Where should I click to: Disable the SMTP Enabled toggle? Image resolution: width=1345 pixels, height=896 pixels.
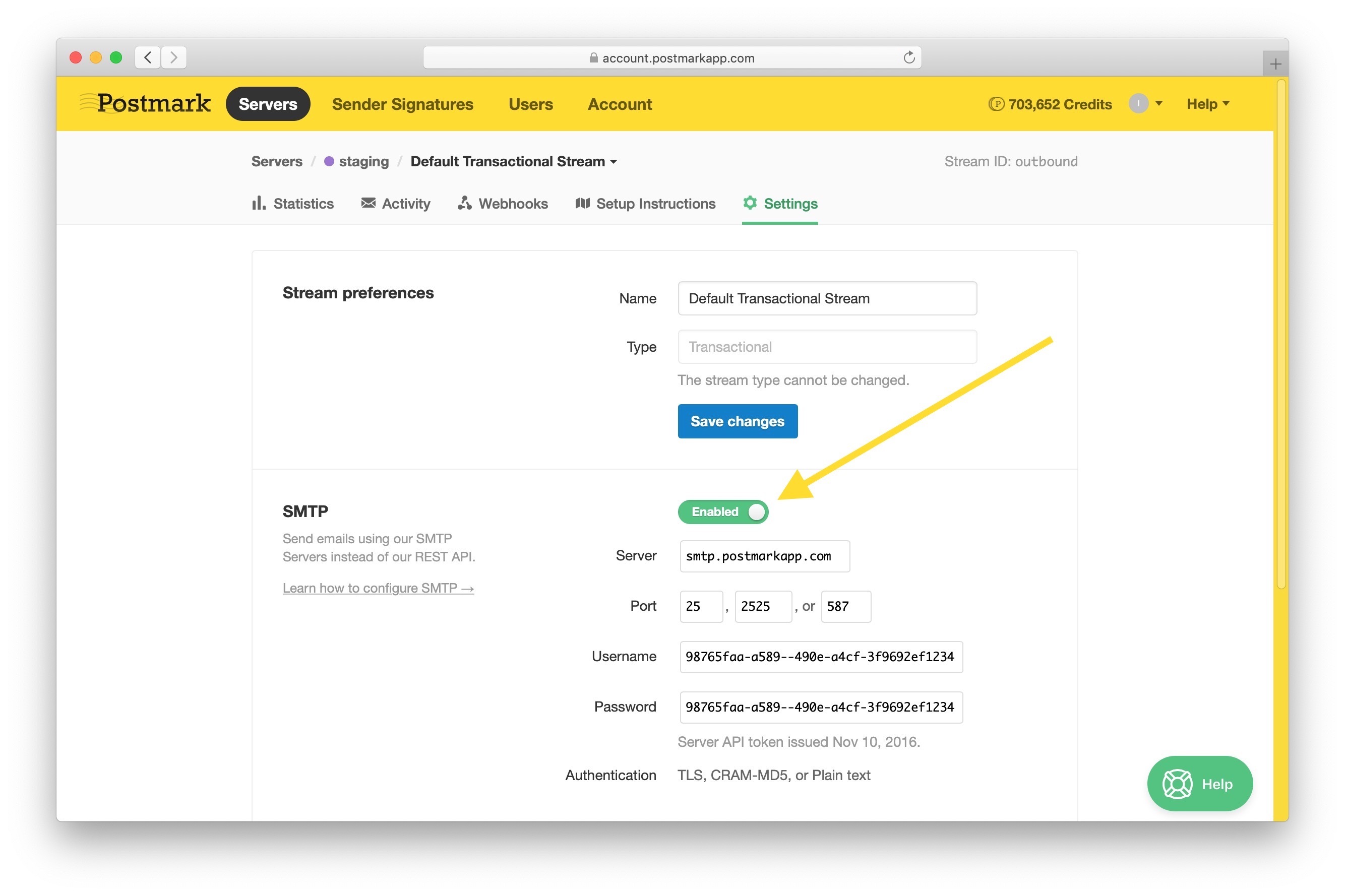point(722,511)
